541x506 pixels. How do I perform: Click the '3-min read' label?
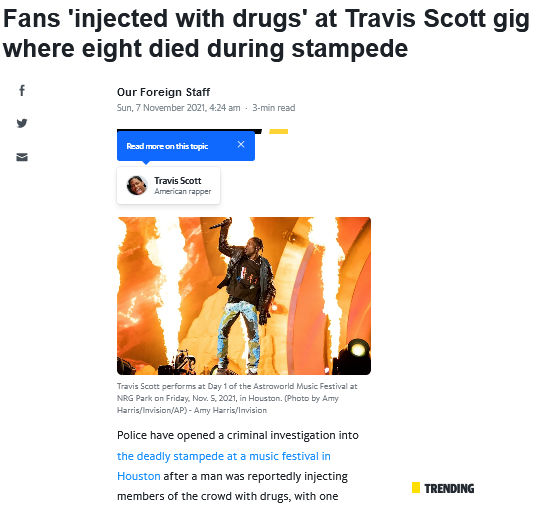click(x=274, y=108)
